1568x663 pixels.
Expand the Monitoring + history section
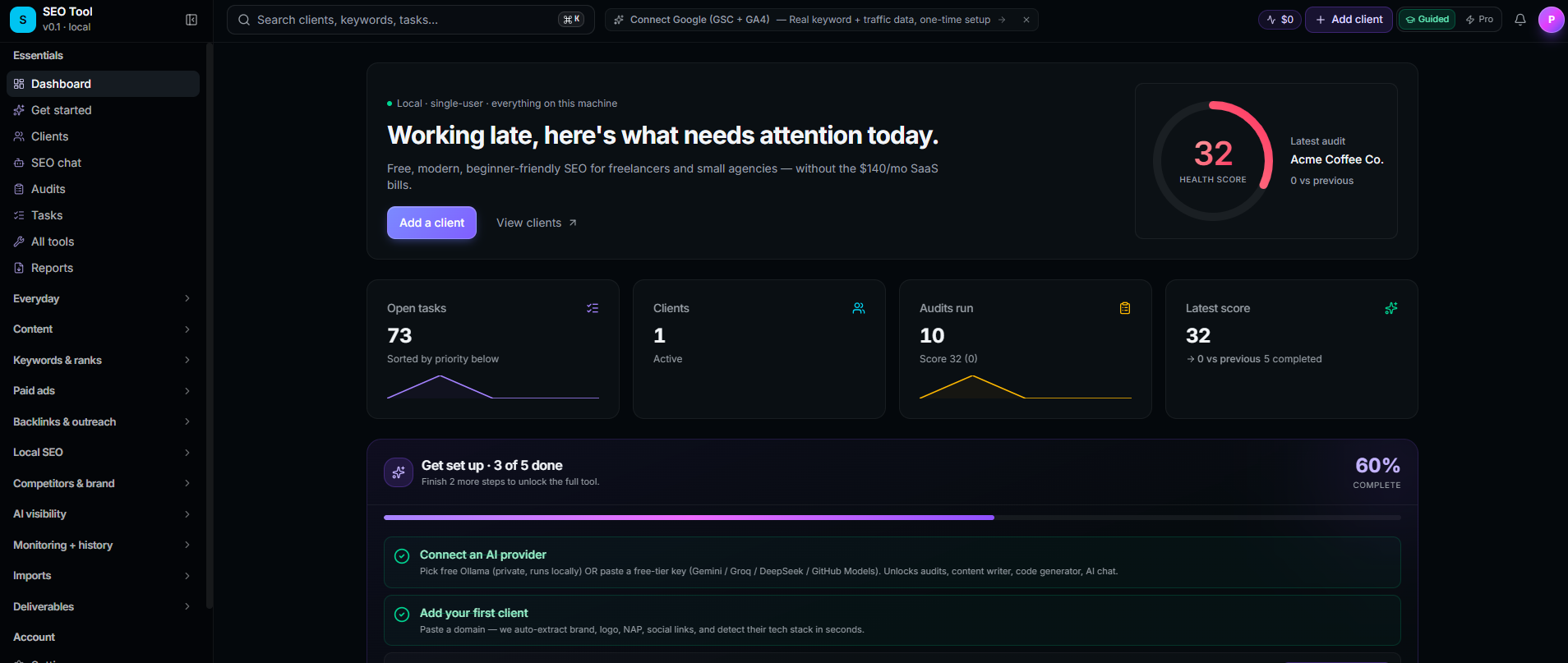103,545
